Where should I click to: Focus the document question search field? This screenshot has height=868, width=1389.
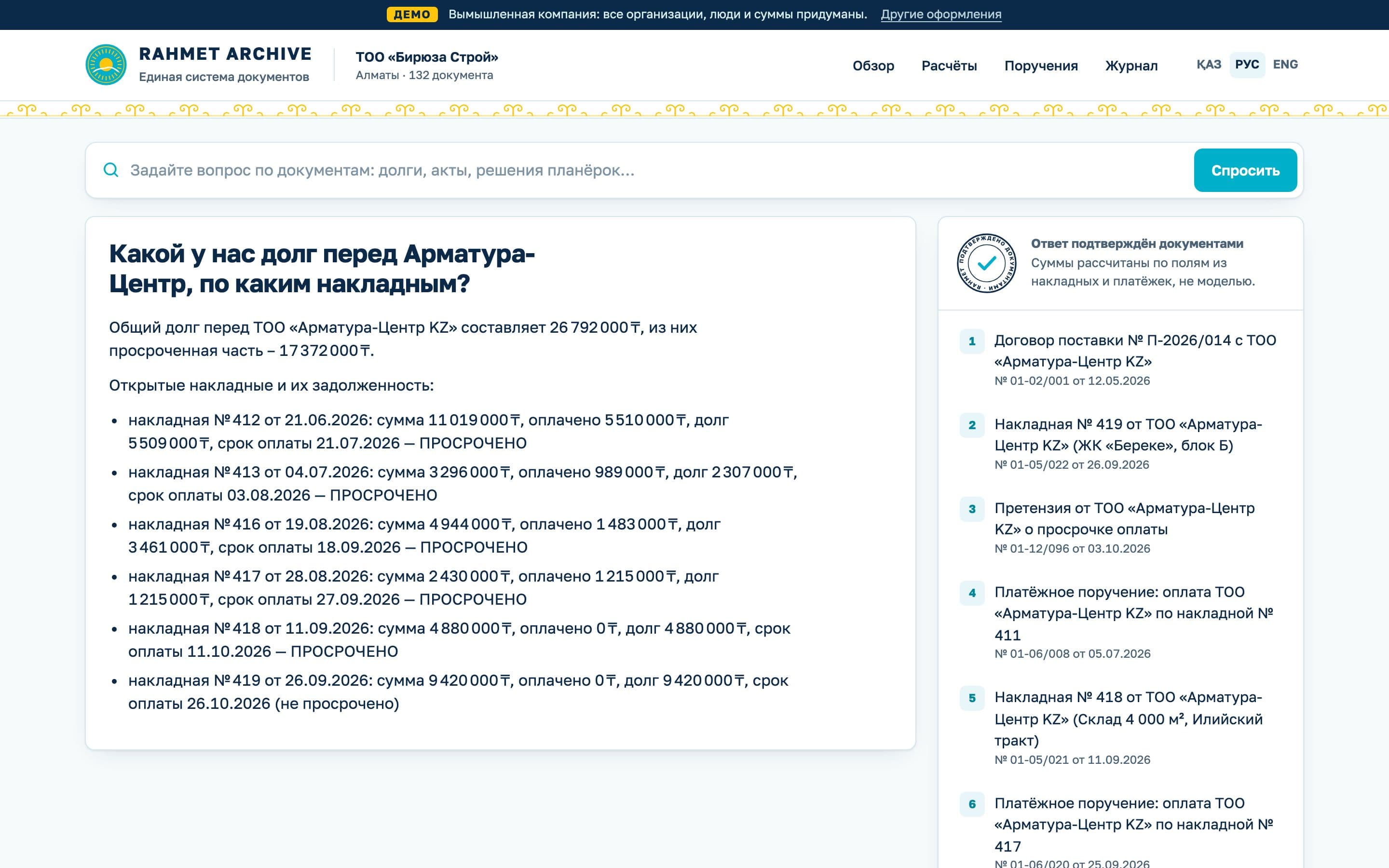(x=654, y=170)
